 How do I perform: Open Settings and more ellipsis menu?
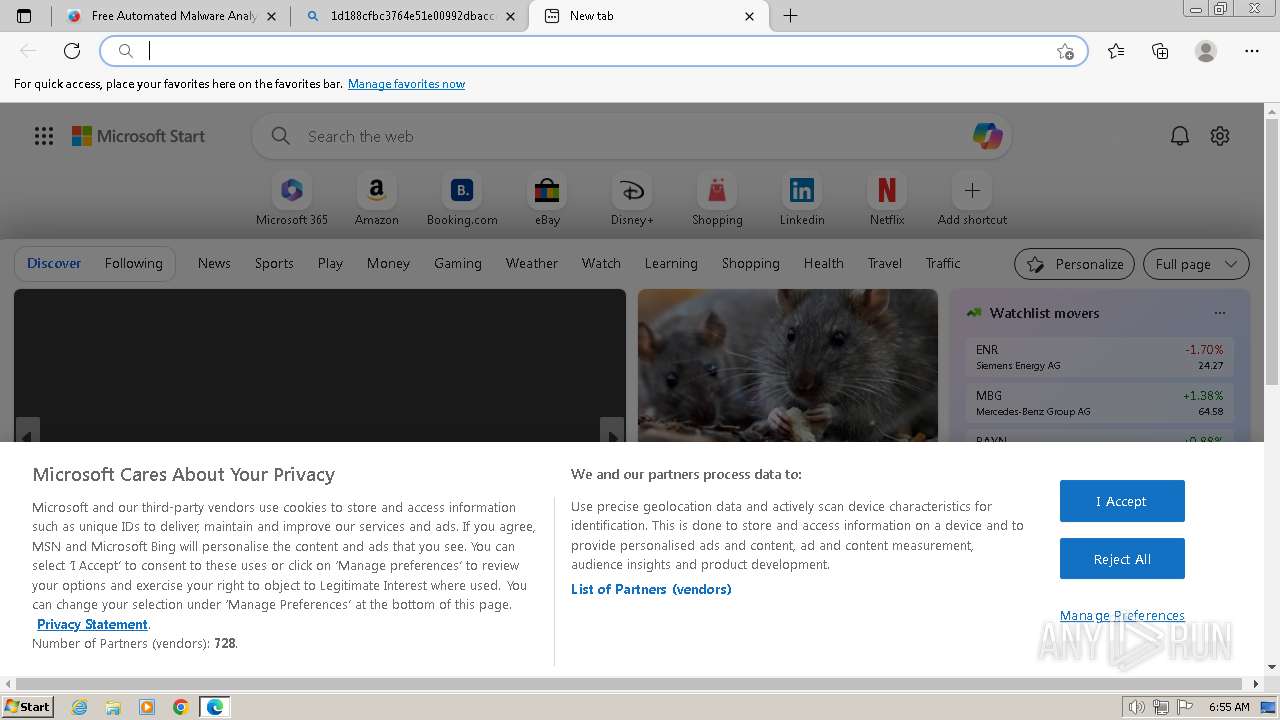tap(1252, 51)
